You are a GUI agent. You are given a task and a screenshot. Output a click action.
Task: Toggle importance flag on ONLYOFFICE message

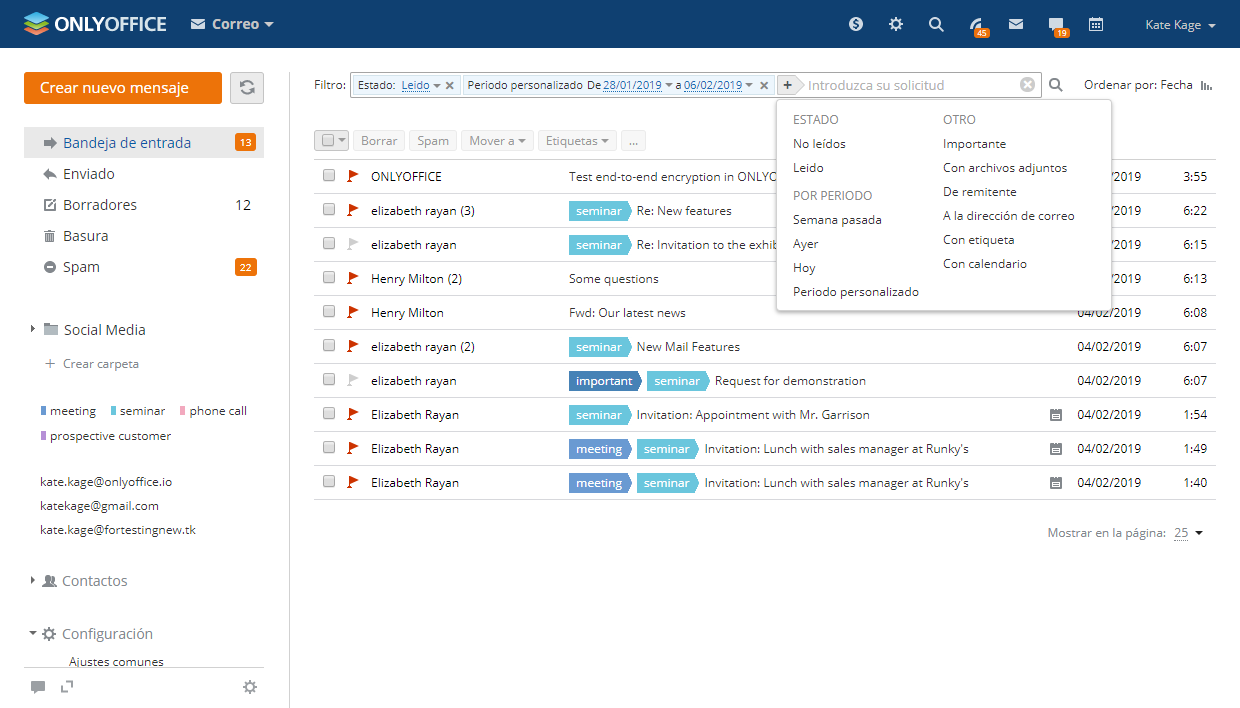coord(352,177)
